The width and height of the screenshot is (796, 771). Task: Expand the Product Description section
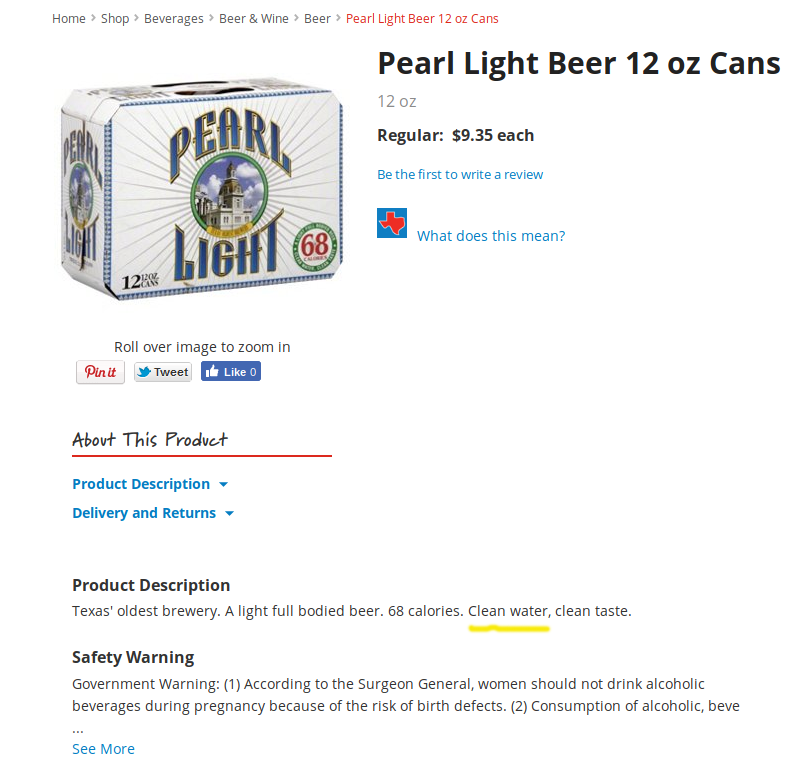[x=141, y=484]
